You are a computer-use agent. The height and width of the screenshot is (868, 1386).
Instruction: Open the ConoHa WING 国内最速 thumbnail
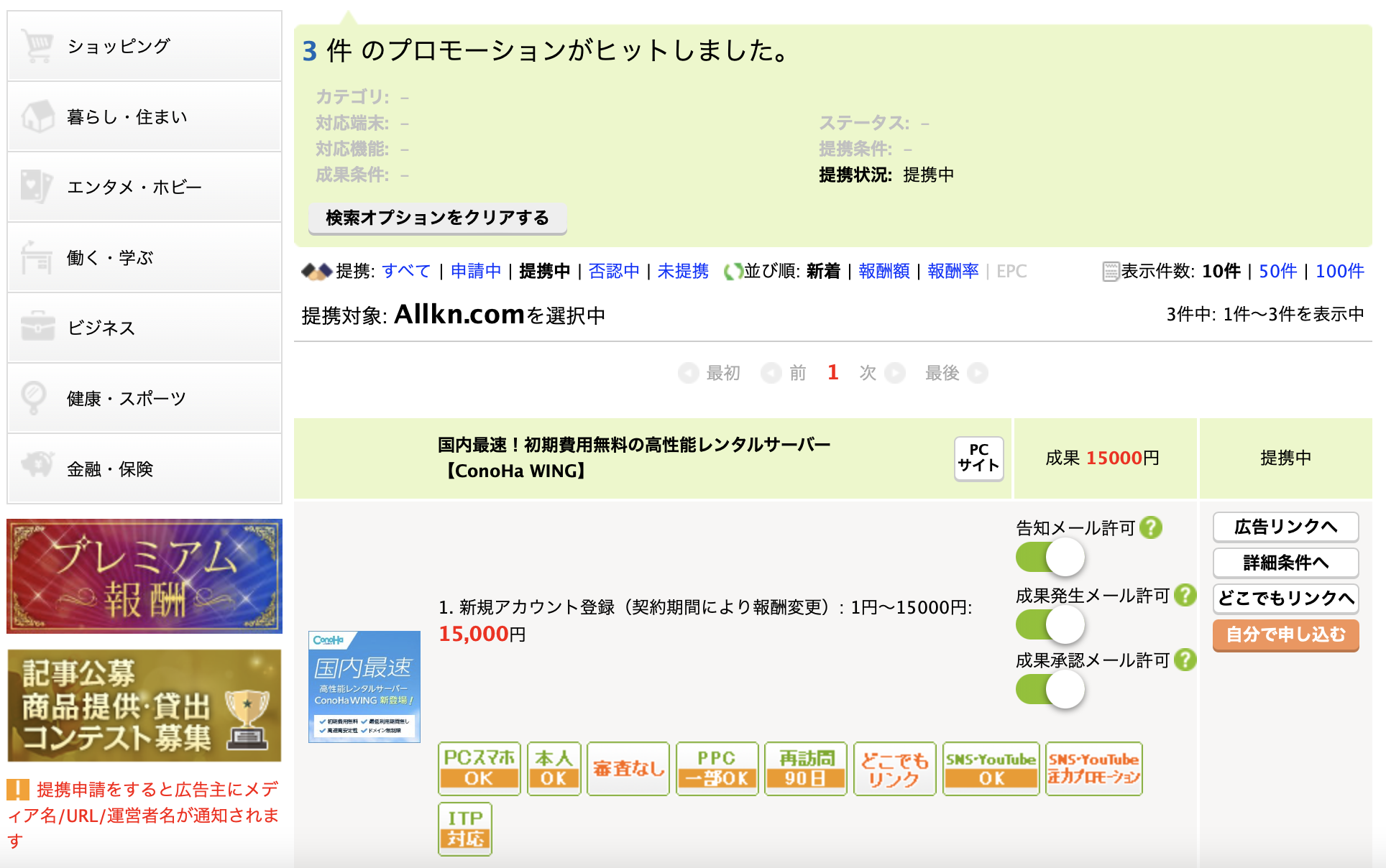(x=364, y=686)
